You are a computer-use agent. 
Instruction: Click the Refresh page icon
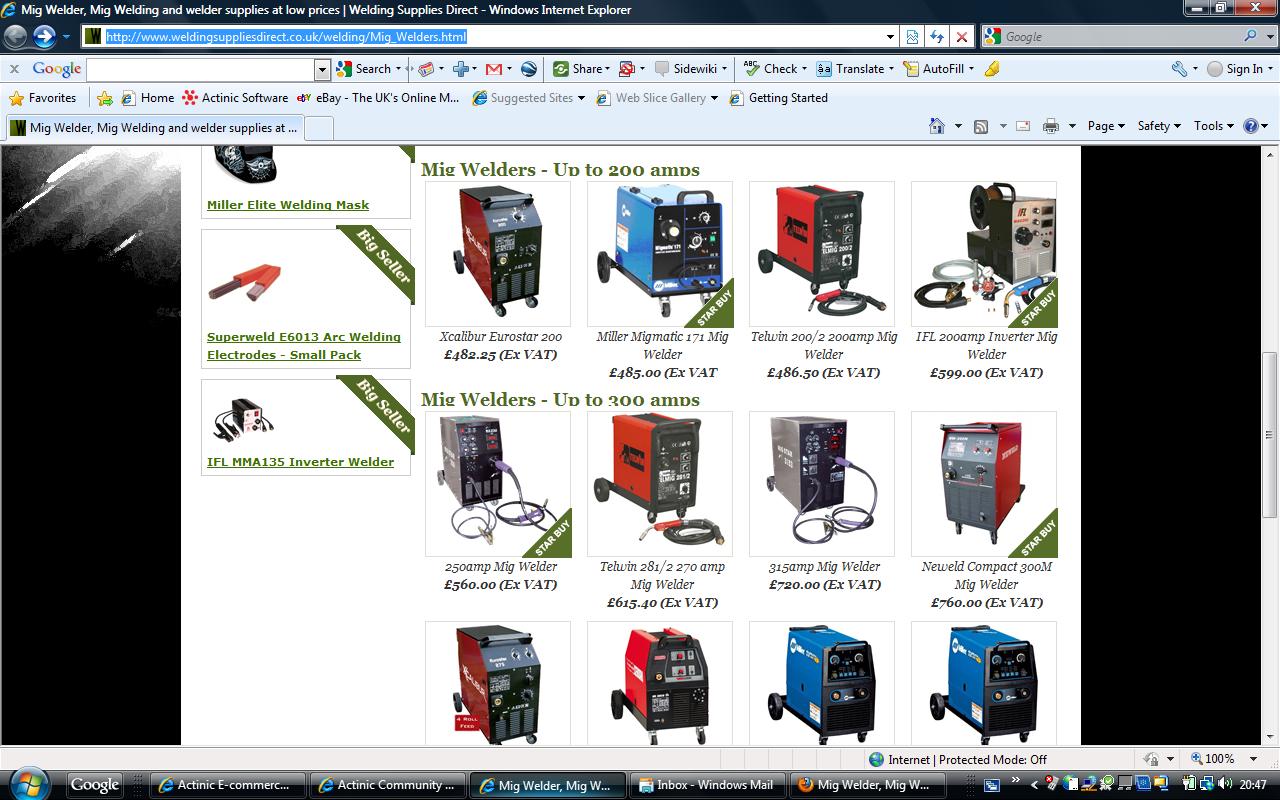point(937,37)
